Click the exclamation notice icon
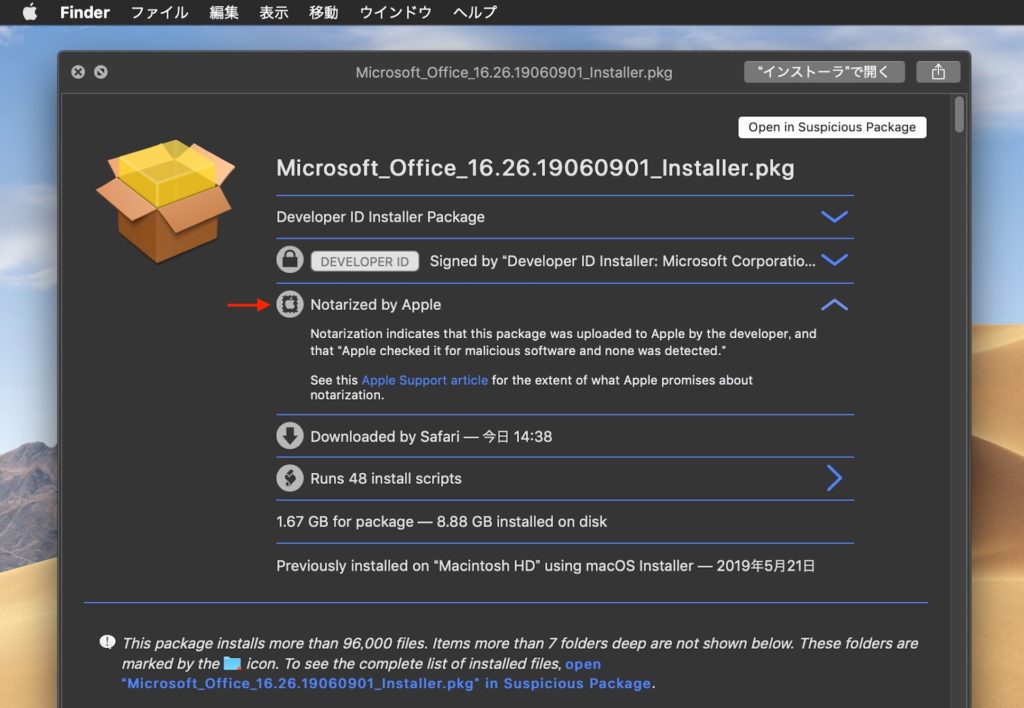Image resolution: width=1024 pixels, height=708 pixels. (x=107, y=643)
